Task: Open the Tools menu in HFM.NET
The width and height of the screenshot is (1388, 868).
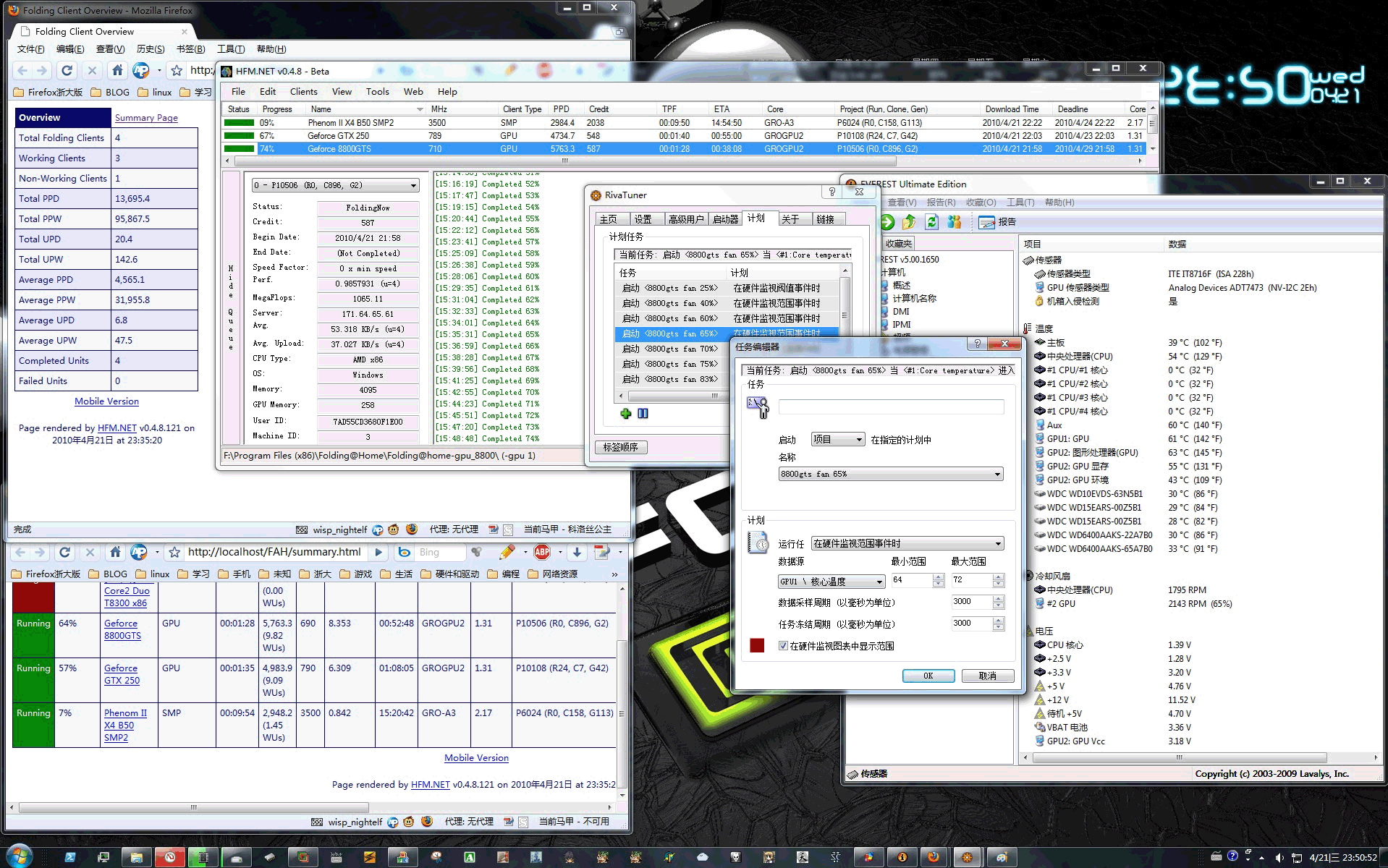Action: pos(377,92)
